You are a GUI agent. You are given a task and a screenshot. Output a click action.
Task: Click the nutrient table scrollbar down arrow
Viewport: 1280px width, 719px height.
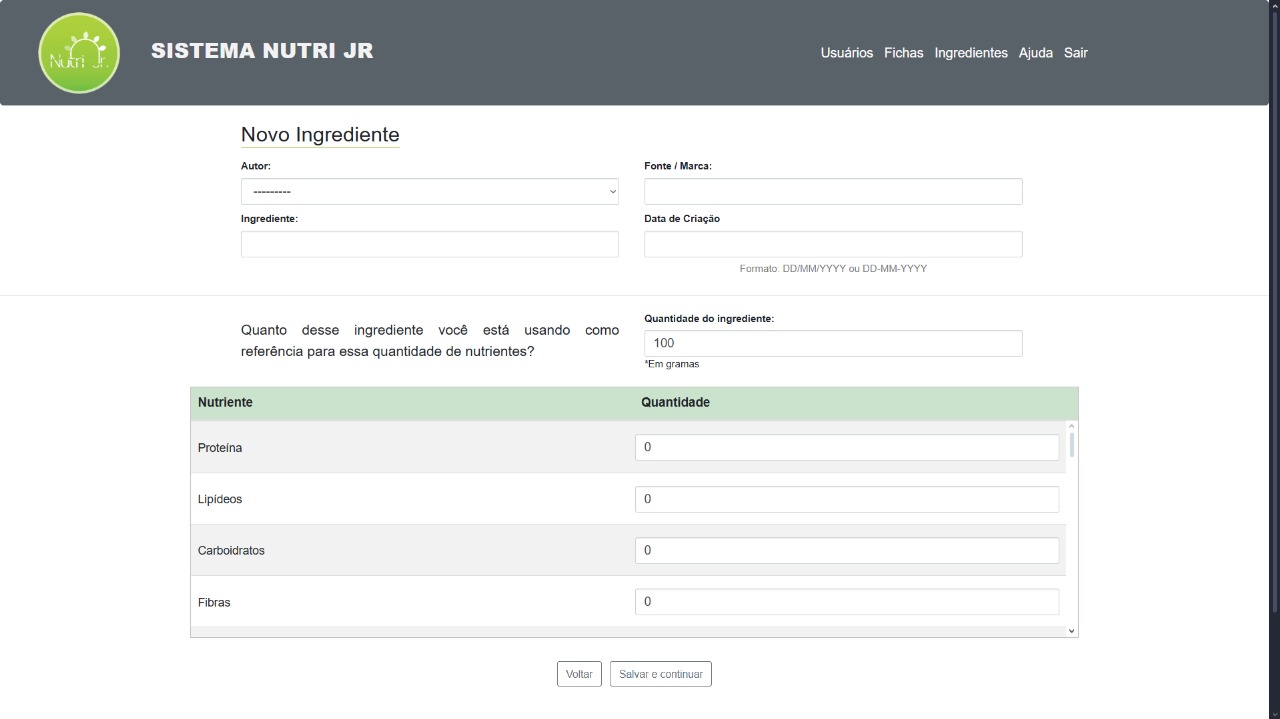pyautogui.click(x=1072, y=630)
